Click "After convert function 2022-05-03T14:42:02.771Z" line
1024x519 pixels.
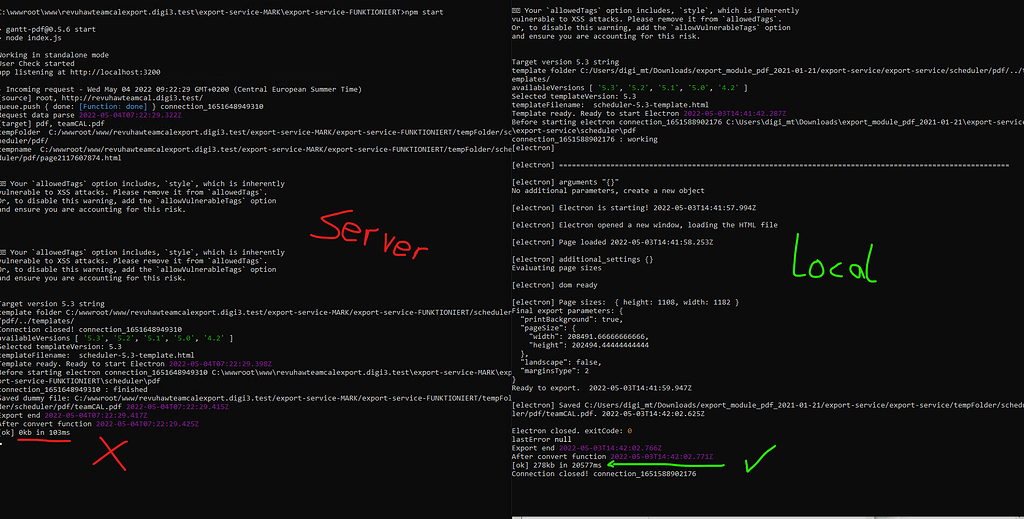[613, 456]
